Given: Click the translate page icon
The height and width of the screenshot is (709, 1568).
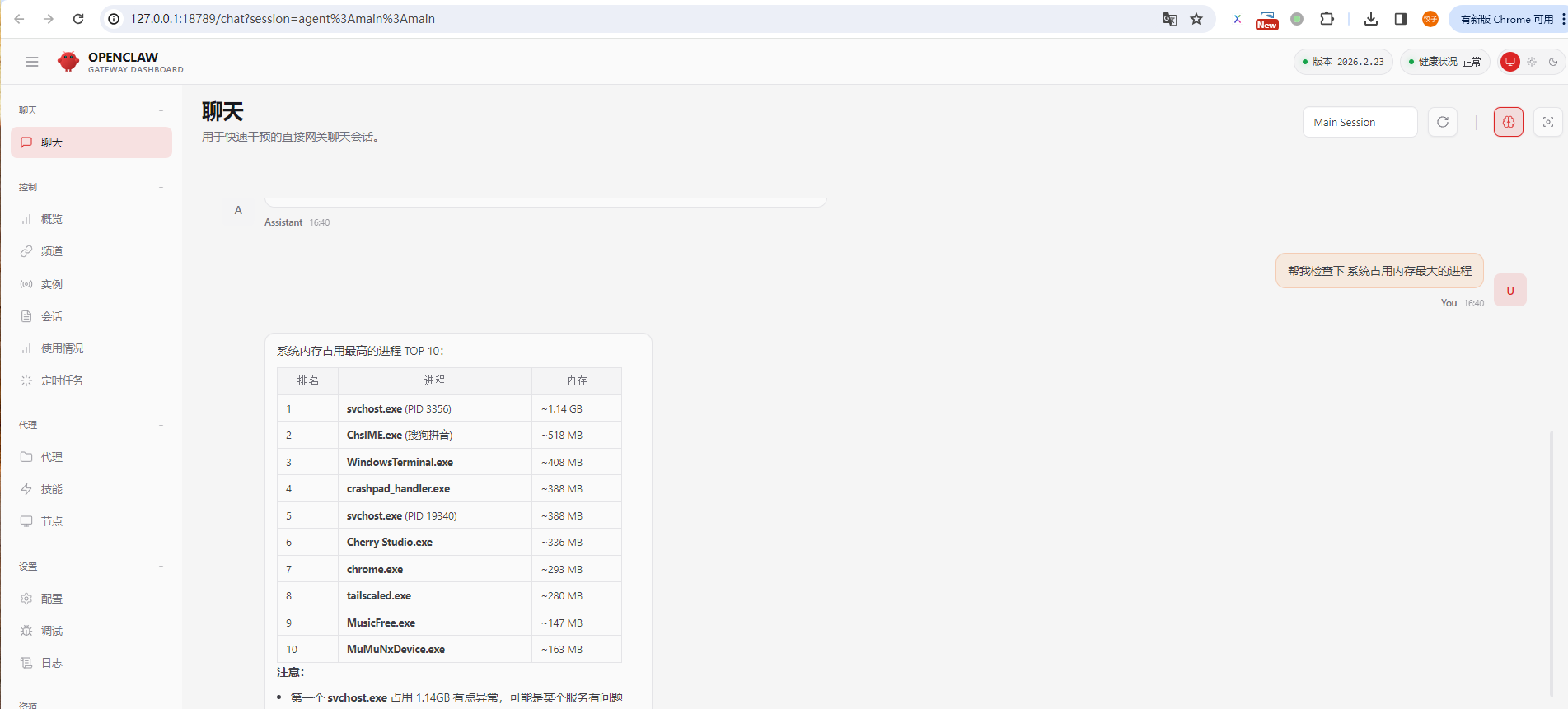Looking at the screenshot, I should pos(1169,19).
